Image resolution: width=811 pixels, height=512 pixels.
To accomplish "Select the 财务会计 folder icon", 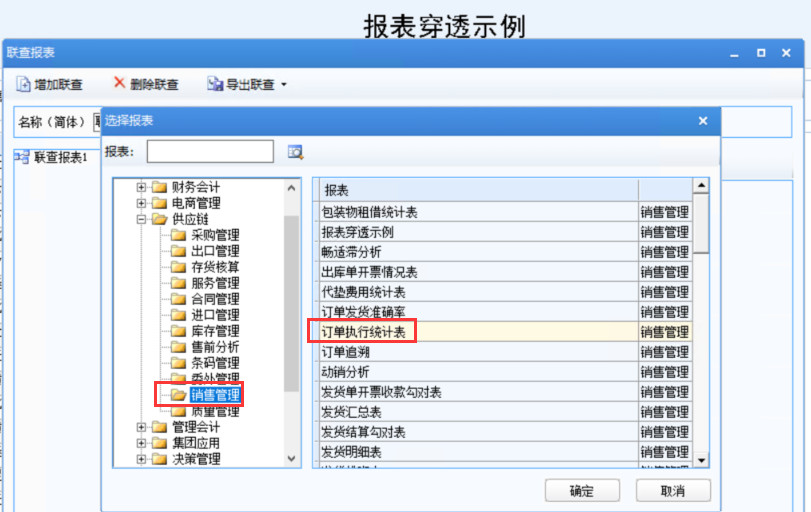I will coord(159,187).
